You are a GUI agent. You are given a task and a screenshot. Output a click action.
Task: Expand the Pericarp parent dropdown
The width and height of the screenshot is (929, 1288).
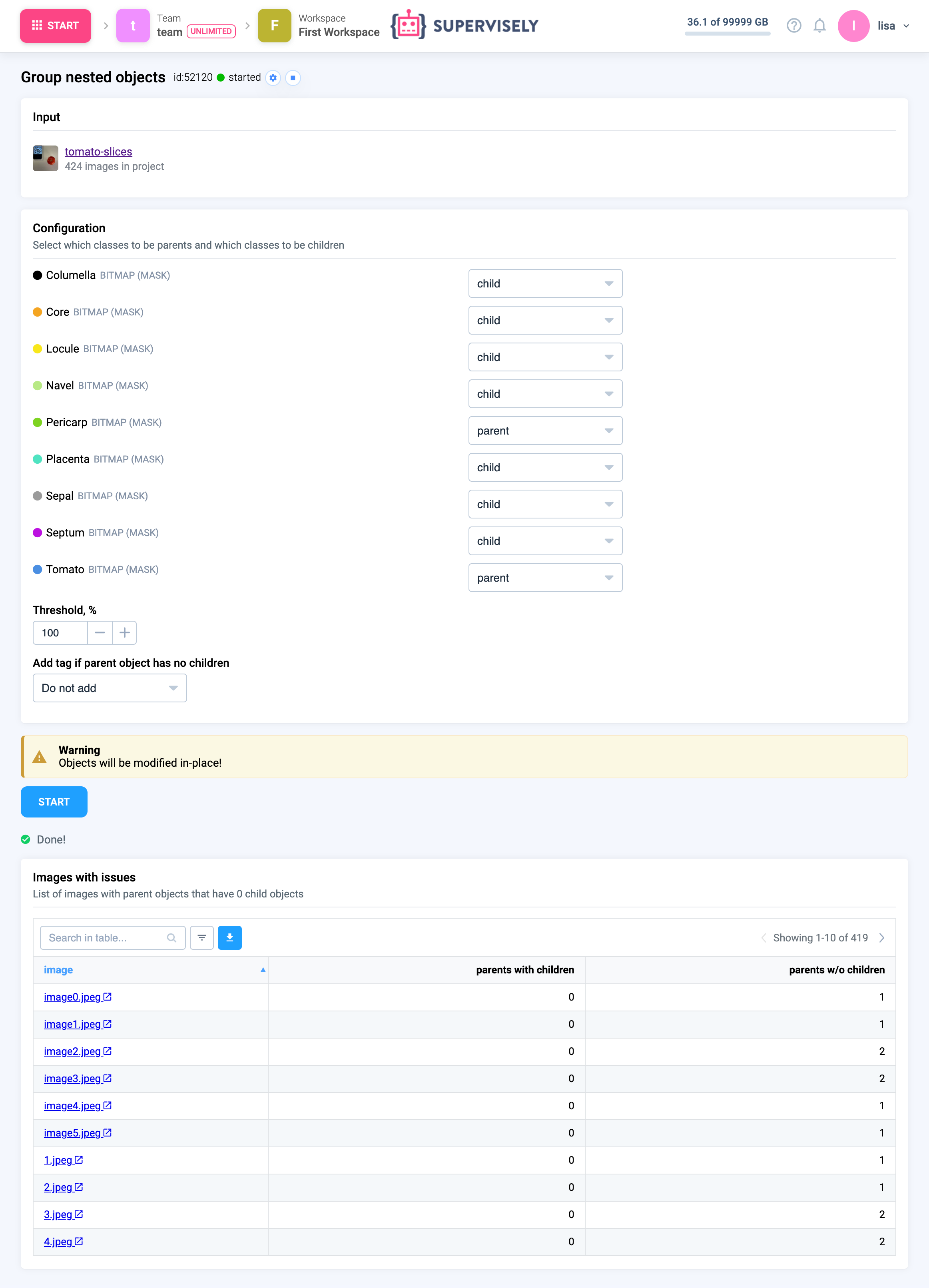click(544, 431)
